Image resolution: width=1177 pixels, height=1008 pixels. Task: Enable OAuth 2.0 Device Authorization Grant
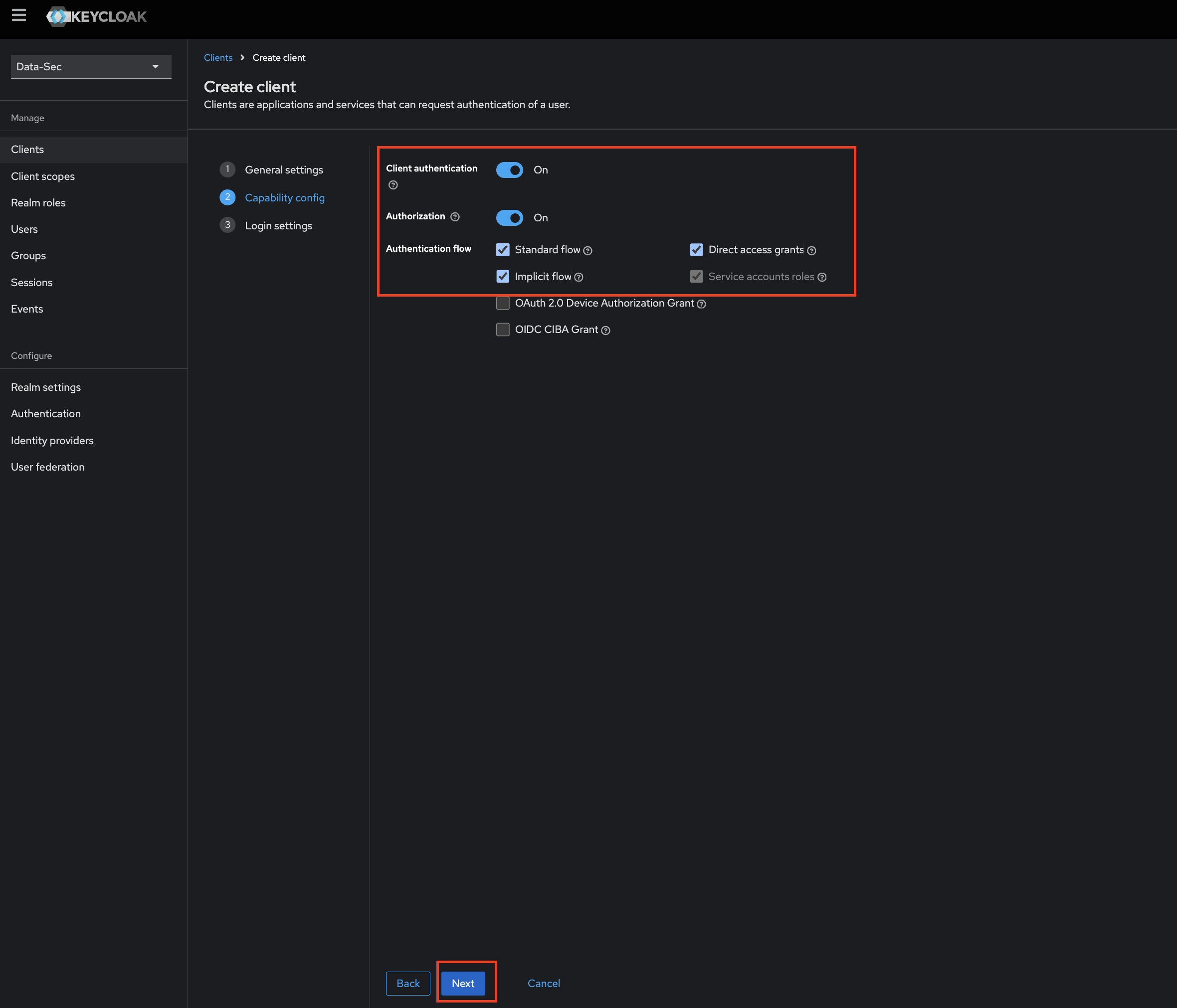coord(502,303)
